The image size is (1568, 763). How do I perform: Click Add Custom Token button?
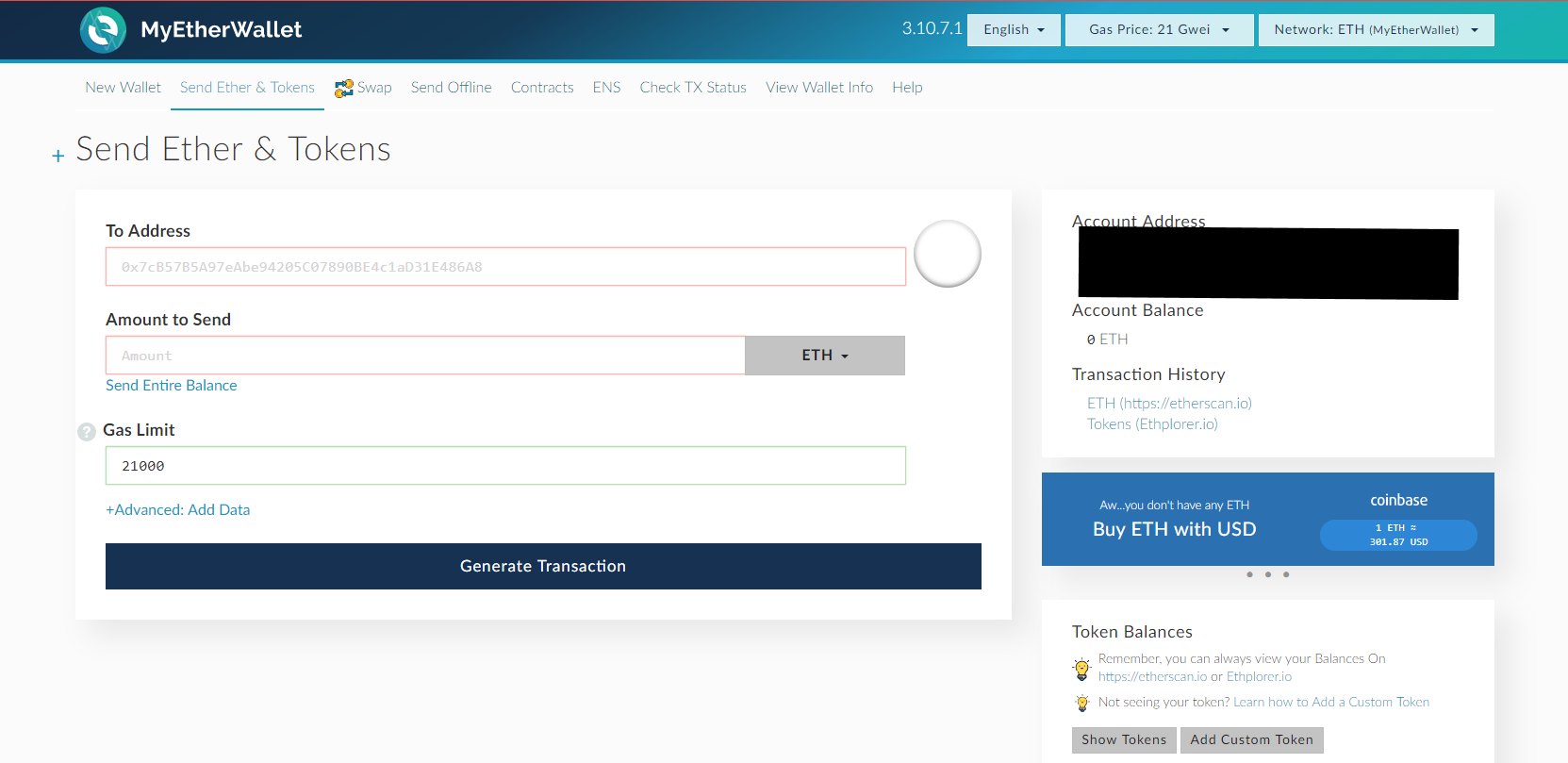[x=1251, y=739]
